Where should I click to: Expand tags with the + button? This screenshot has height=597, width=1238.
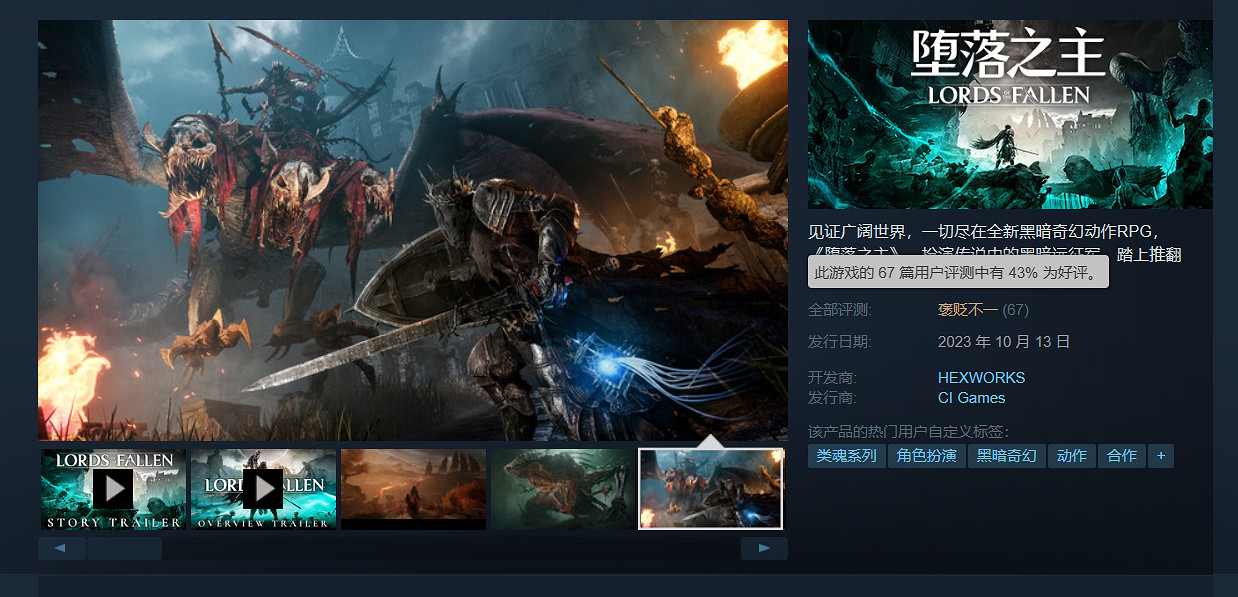coord(1161,456)
